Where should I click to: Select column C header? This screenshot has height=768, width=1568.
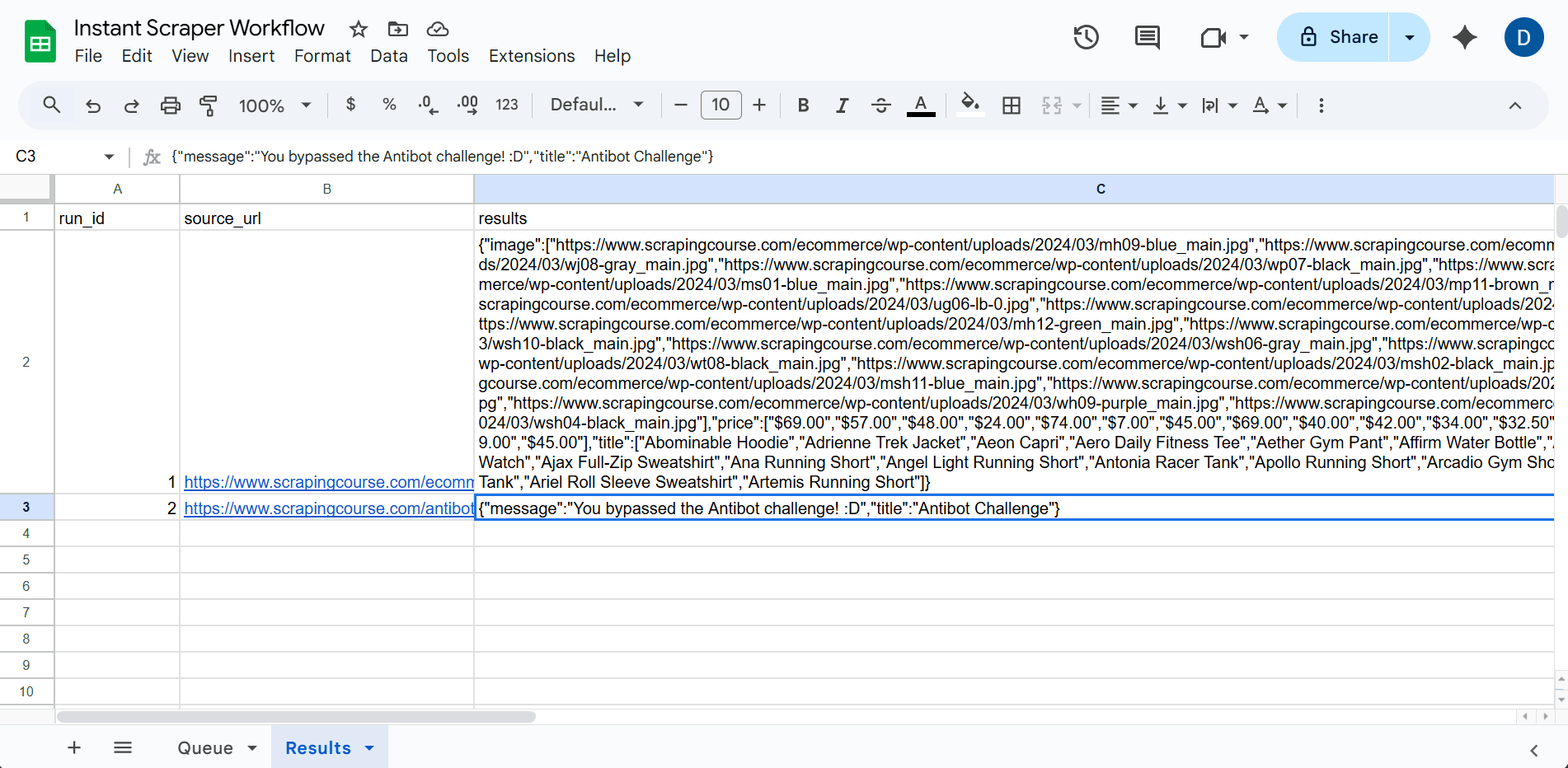coord(1014,189)
